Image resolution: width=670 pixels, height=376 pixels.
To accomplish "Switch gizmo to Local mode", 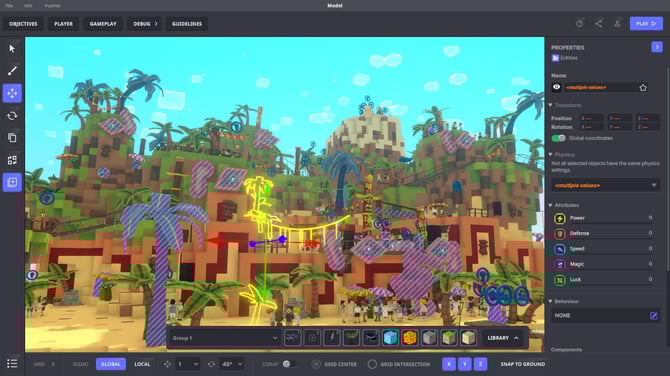I will [x=142, y=364].
